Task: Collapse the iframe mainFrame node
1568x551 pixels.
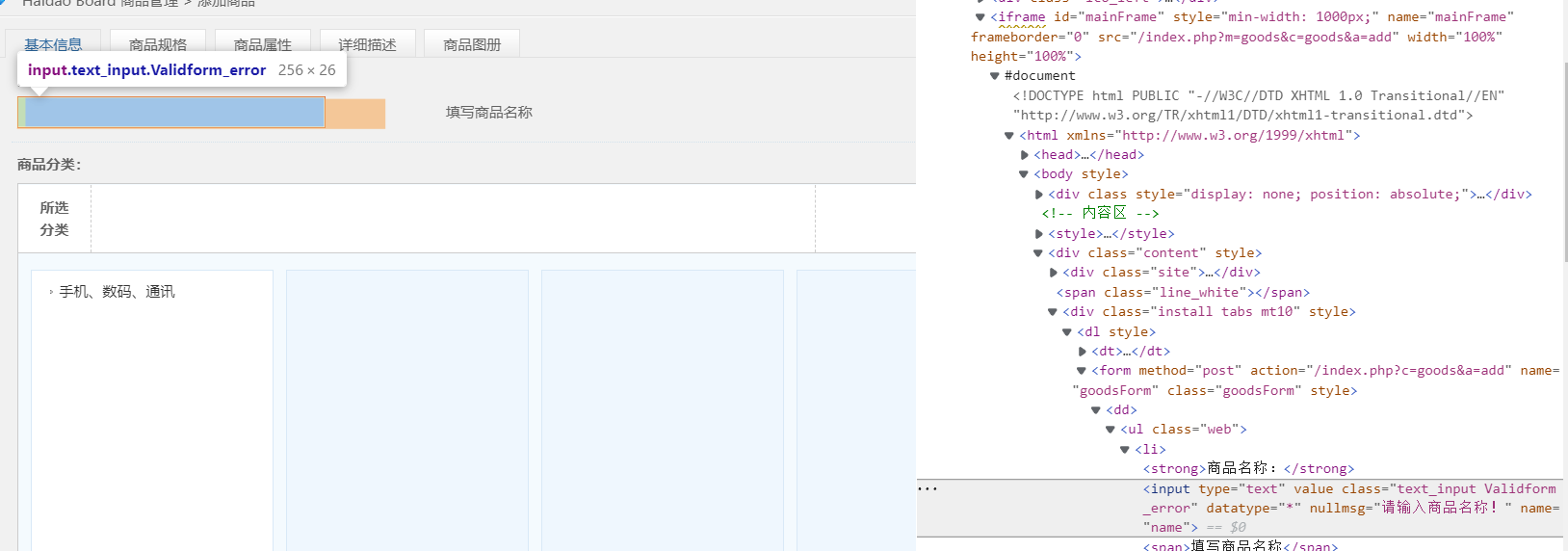Action: coord(980,16)
